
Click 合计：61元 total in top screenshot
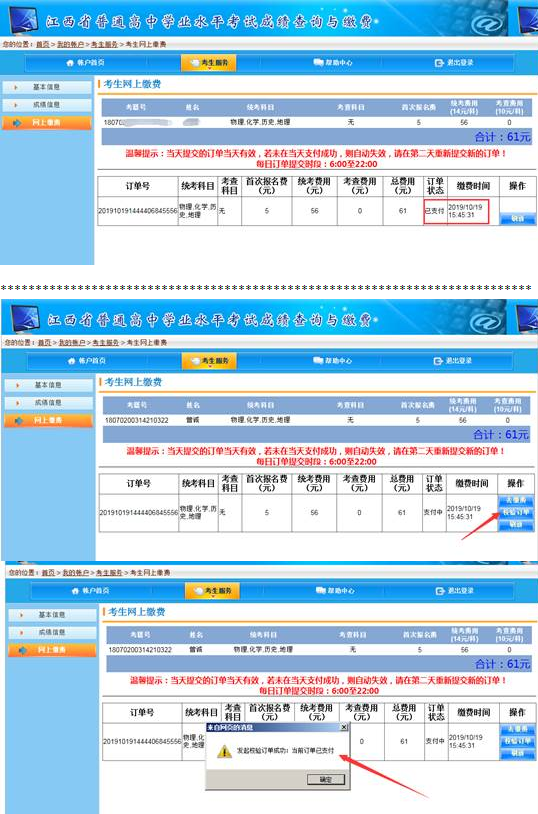point(503,137)
